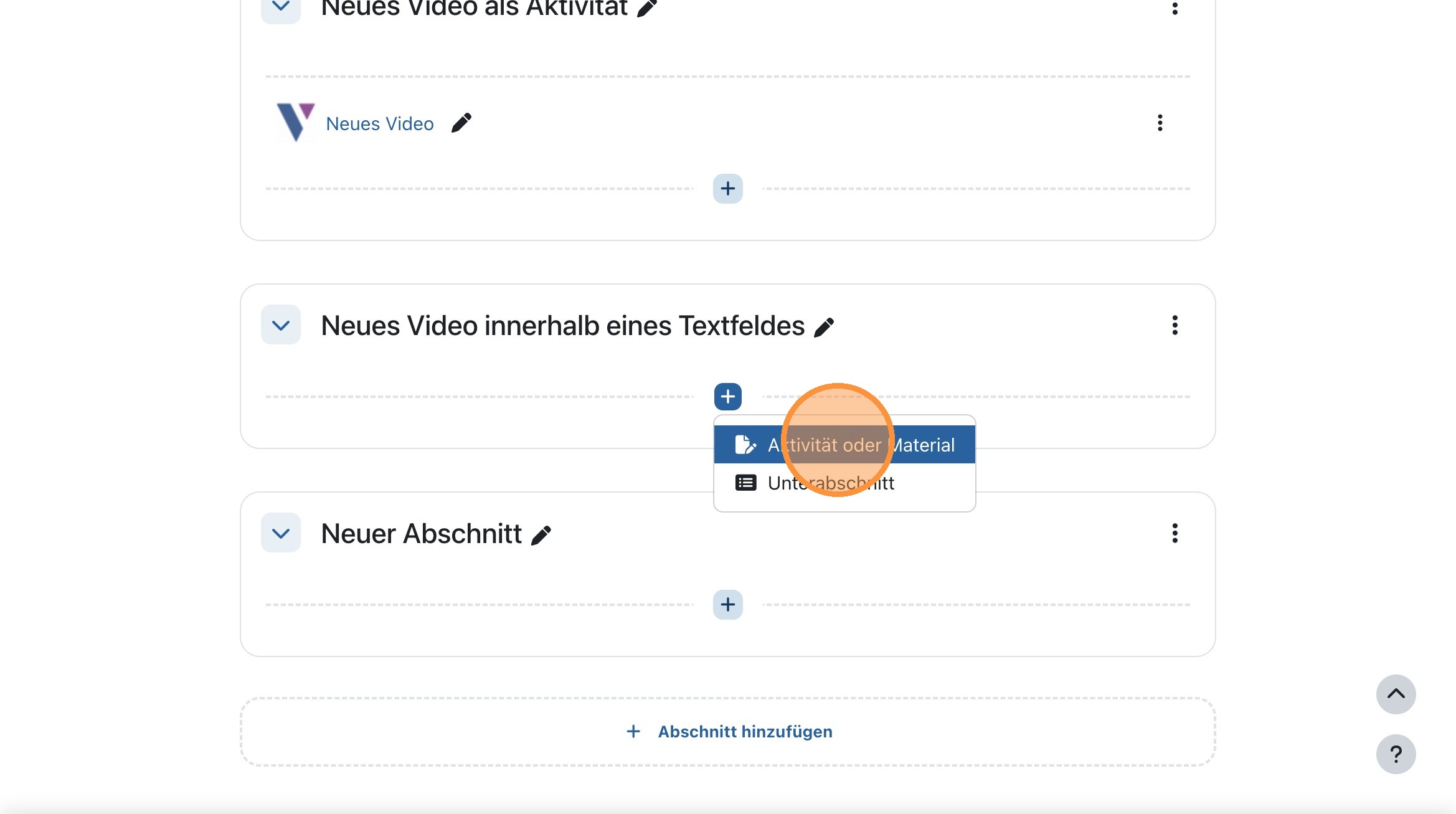
Task: Click pencil icon next to Neuer Abschnitt
Action: pyautogui.click(x=542, y=533)
